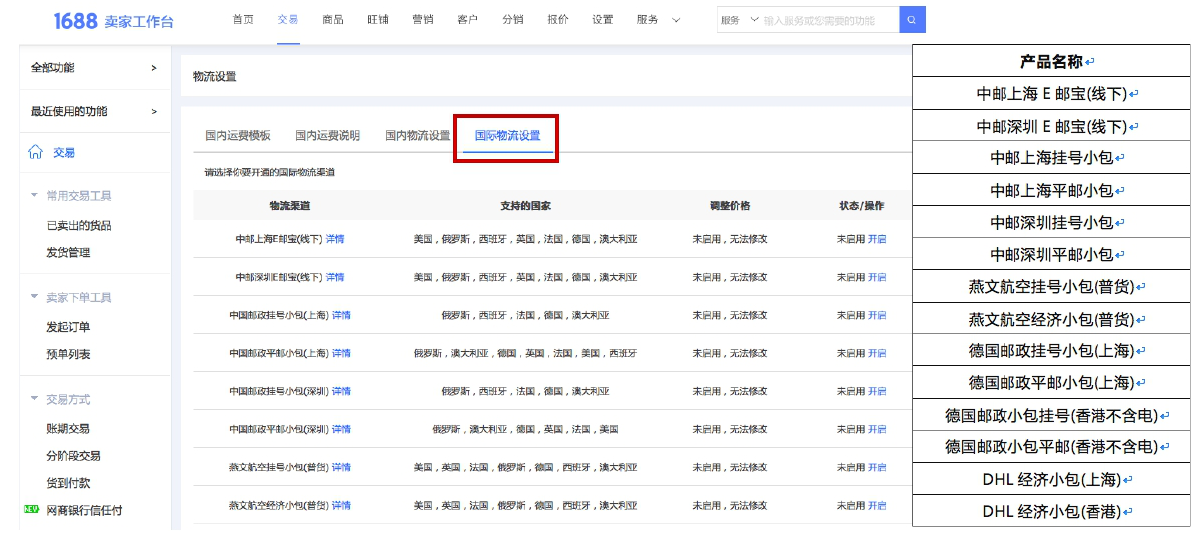The height and width of the screenshot is (534, 1196).
Task: Open 发货管理 in the sidebar
Action: click(68, 253)
